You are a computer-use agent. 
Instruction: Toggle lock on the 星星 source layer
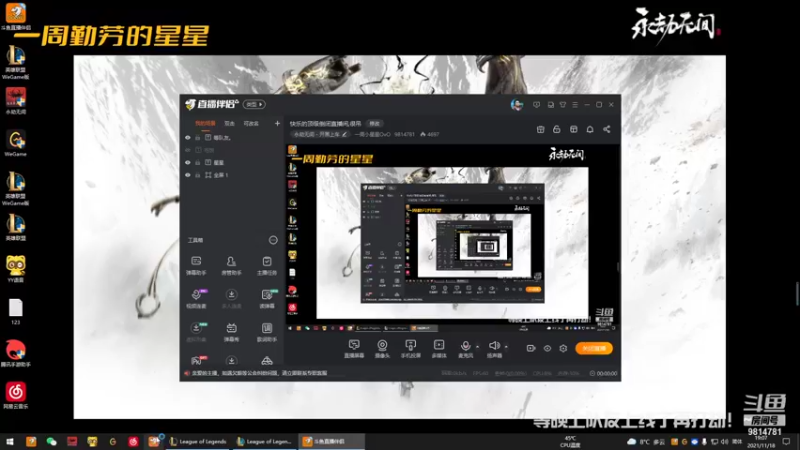click(197, 162)
